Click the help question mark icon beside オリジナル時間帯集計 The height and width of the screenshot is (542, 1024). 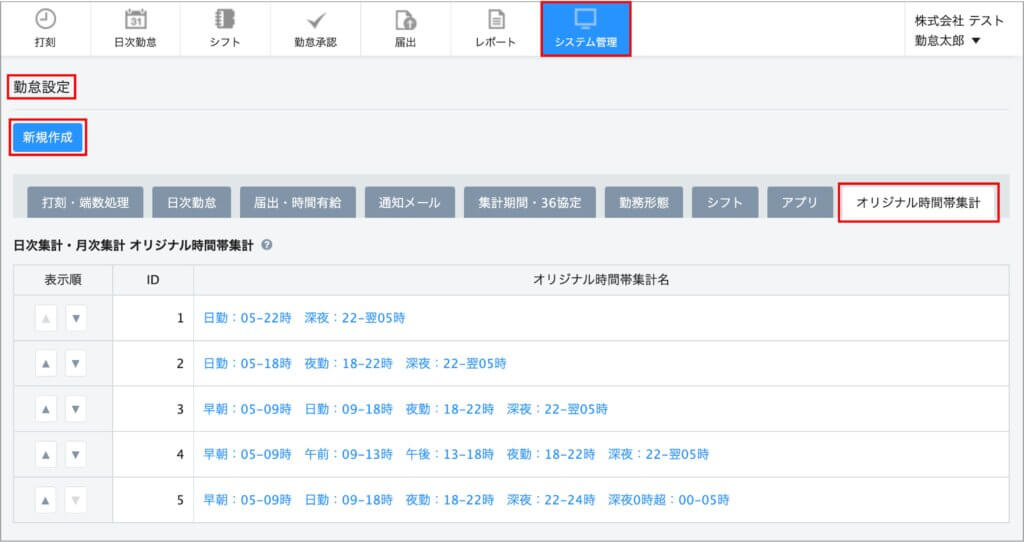266,244
